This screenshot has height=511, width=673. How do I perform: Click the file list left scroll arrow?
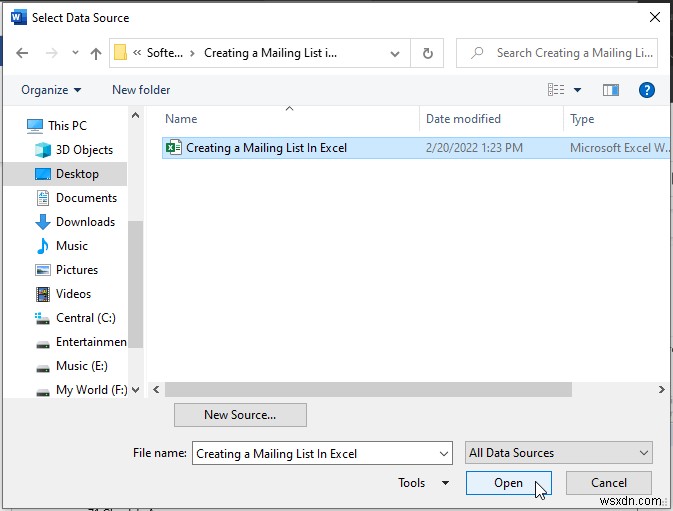tap(156, 390)
